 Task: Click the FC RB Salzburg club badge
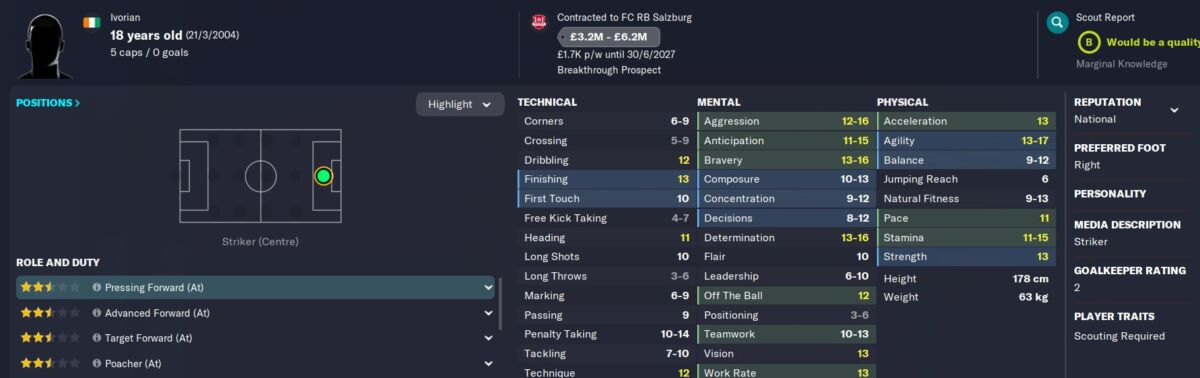tap(539, 21)
